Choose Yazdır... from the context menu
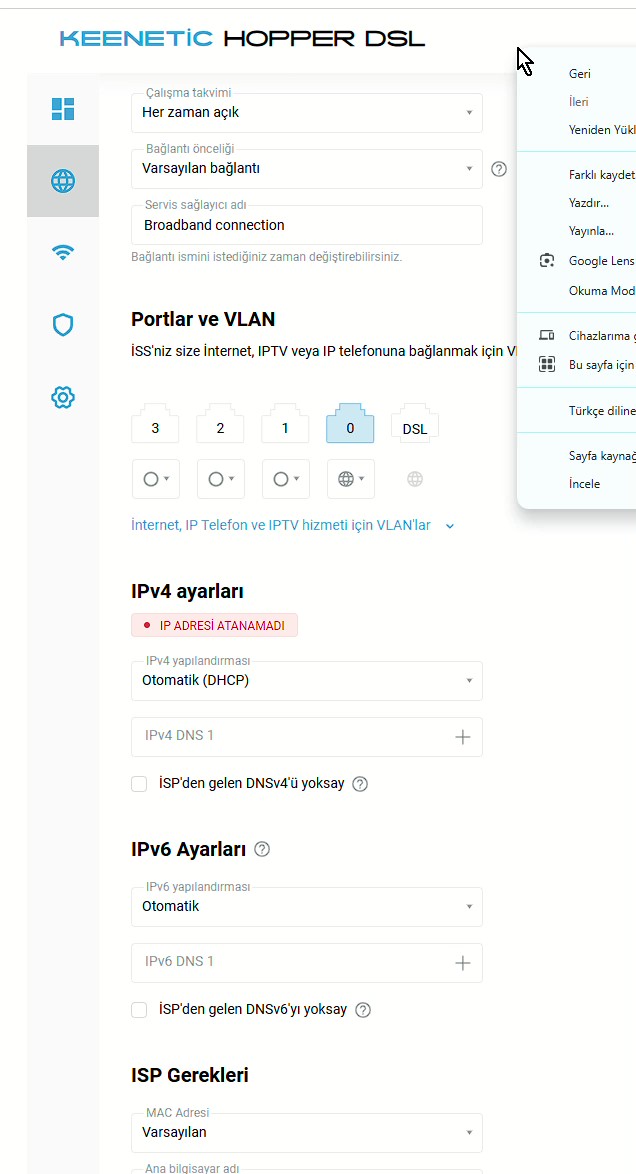Screen dimensions: 636x1174 [589, 203]
